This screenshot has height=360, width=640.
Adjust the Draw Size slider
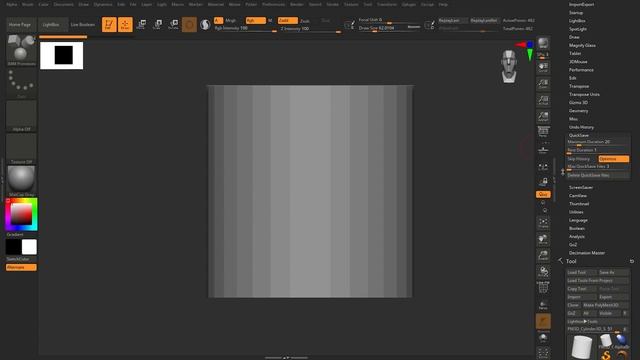coord(390,28)
